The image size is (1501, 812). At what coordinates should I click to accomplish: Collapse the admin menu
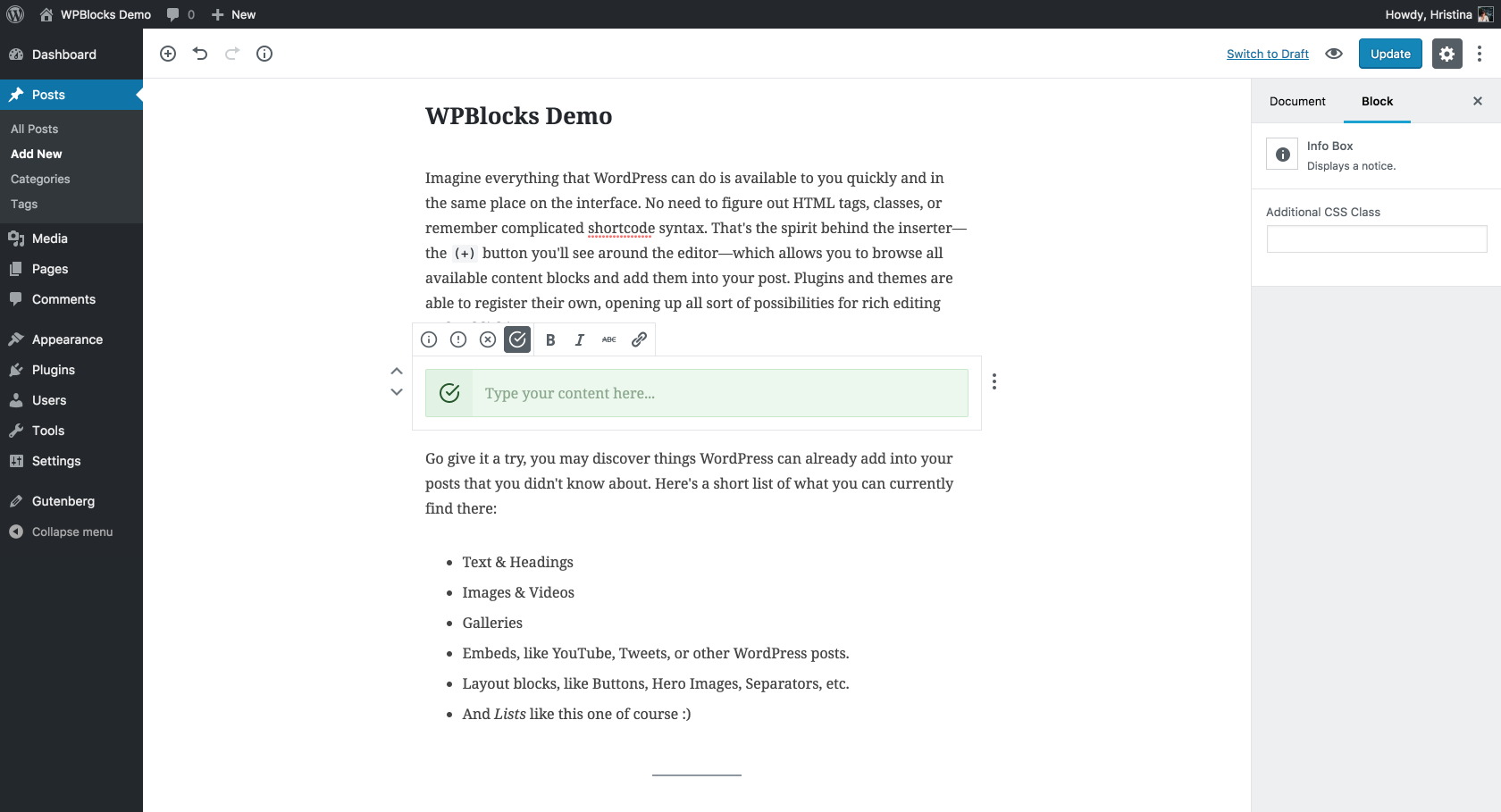[x=71, y=532]
